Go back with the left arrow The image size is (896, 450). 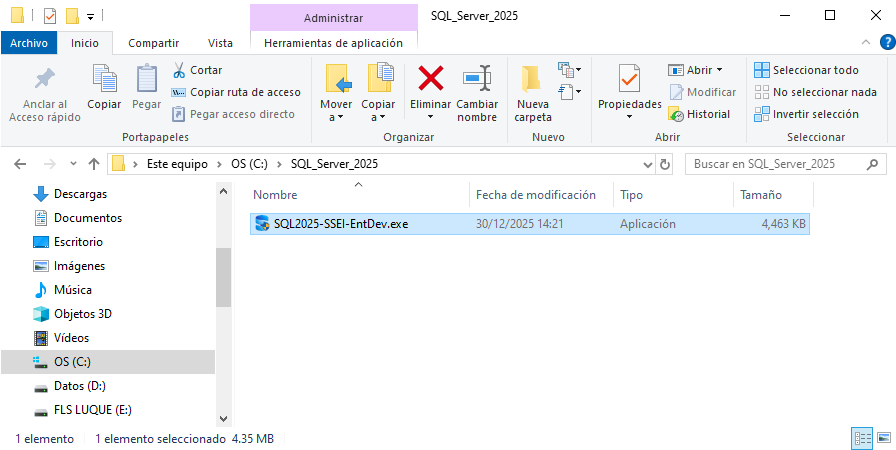[x=20, y=164]
